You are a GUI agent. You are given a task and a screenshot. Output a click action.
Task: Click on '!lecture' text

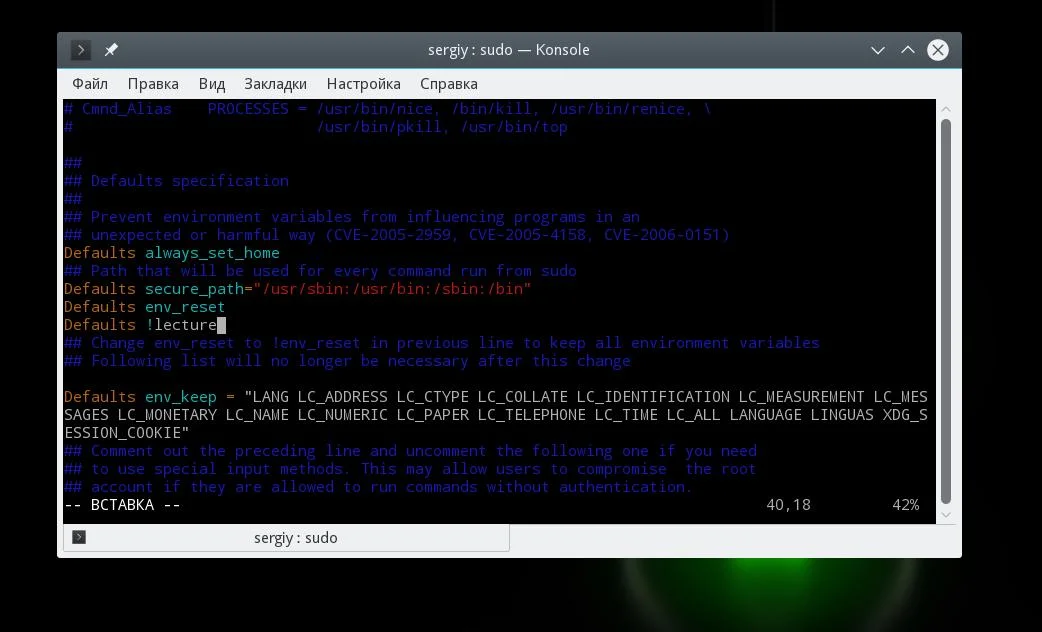[181, 325]
